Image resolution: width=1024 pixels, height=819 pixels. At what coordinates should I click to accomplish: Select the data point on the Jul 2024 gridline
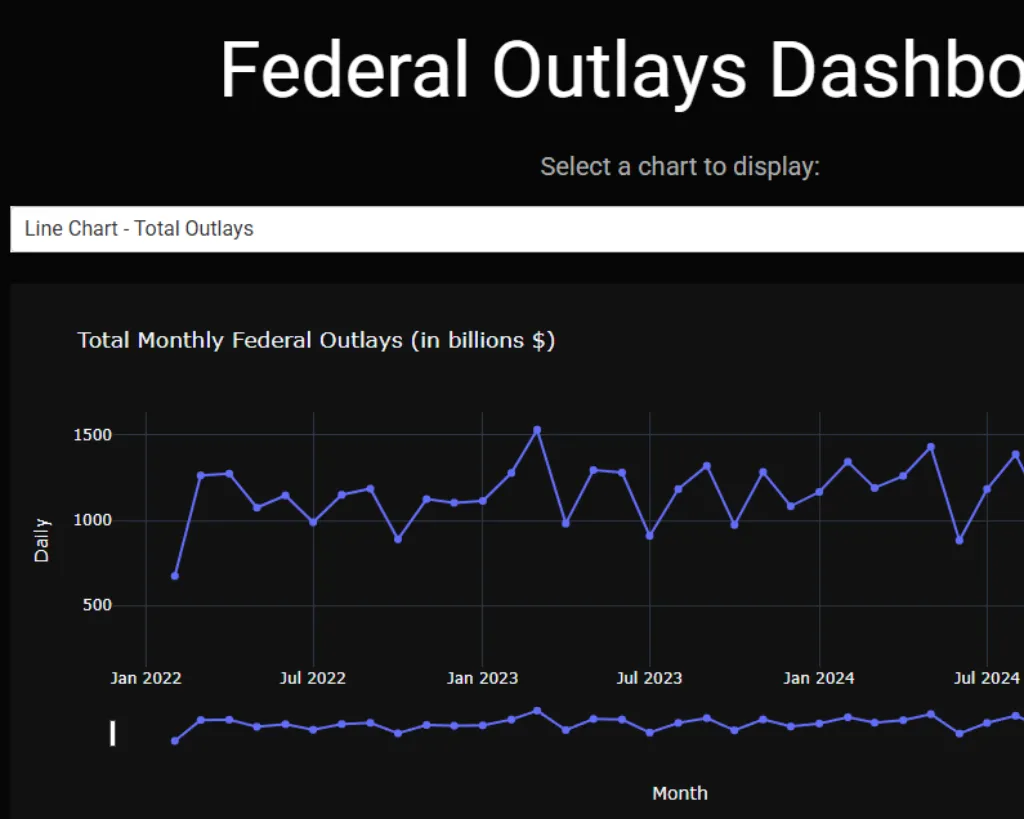click(x=987, y=489)
